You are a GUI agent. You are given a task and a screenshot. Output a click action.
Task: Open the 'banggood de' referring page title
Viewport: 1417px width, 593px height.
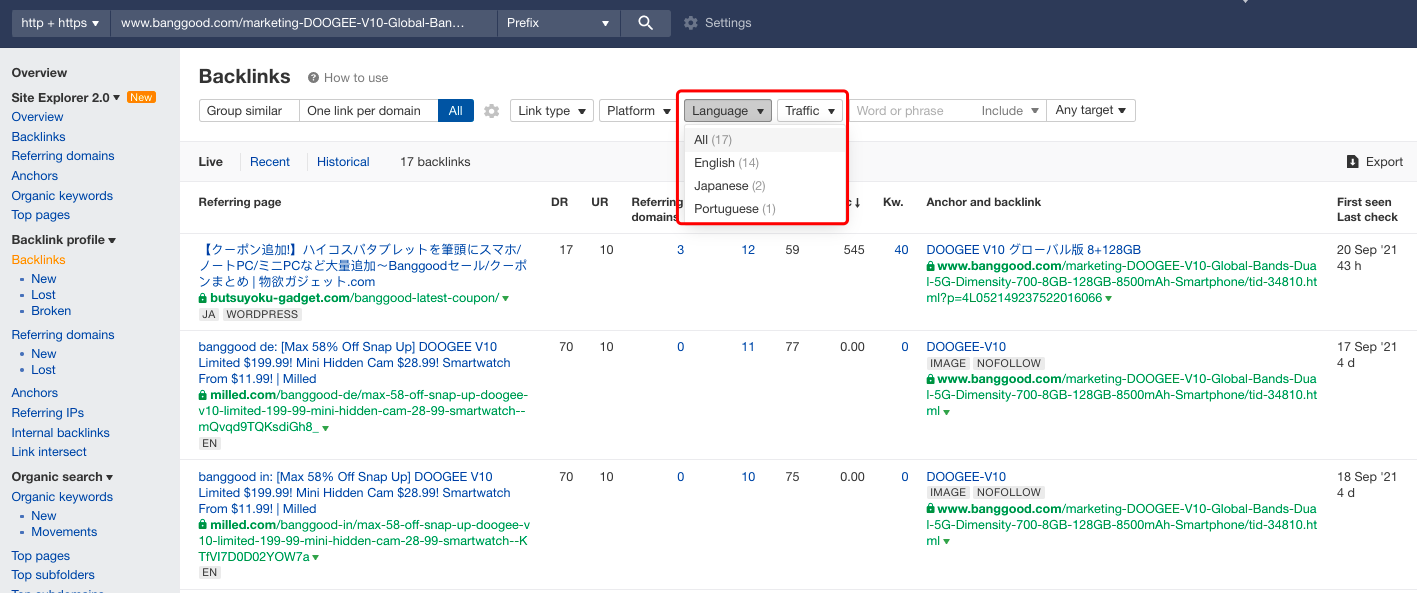355,363
